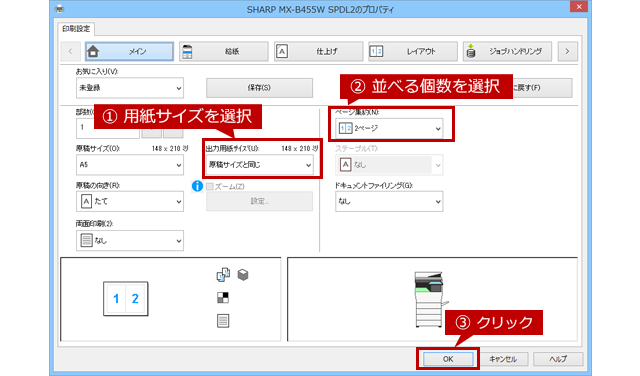Switch to the 仕上げ tab

318,51
